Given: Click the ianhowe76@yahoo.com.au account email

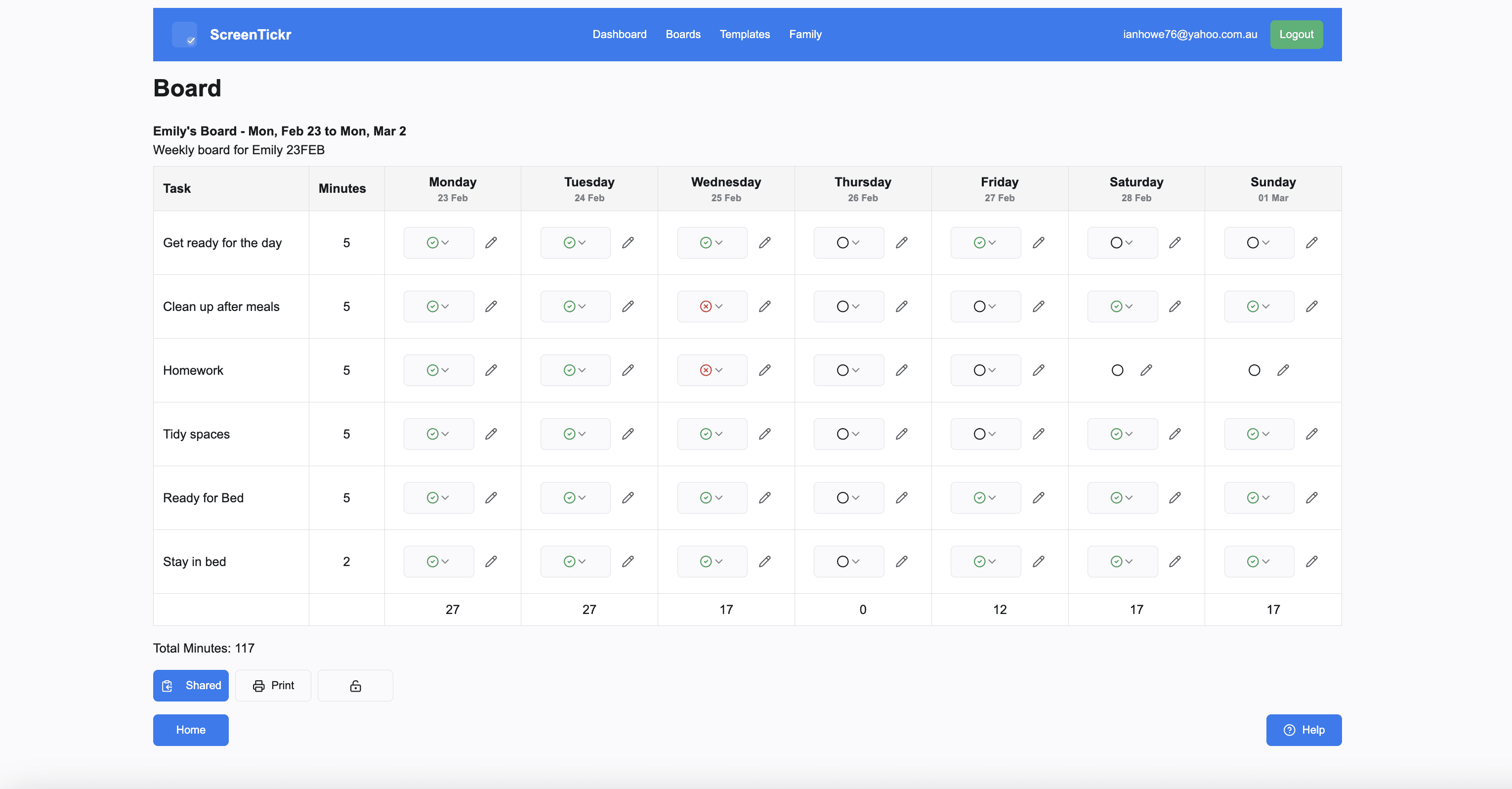Looking at the screenshot, I should pos(1190,34).
